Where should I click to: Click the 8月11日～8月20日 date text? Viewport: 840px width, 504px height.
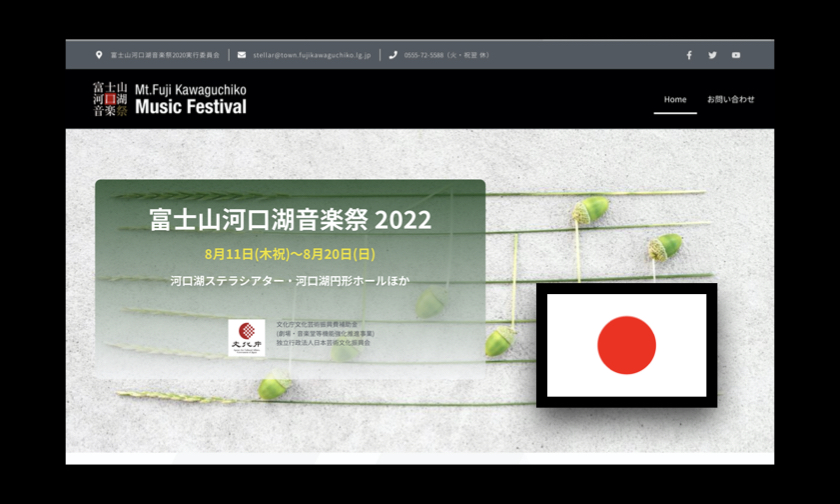click(x=290, y=254)
